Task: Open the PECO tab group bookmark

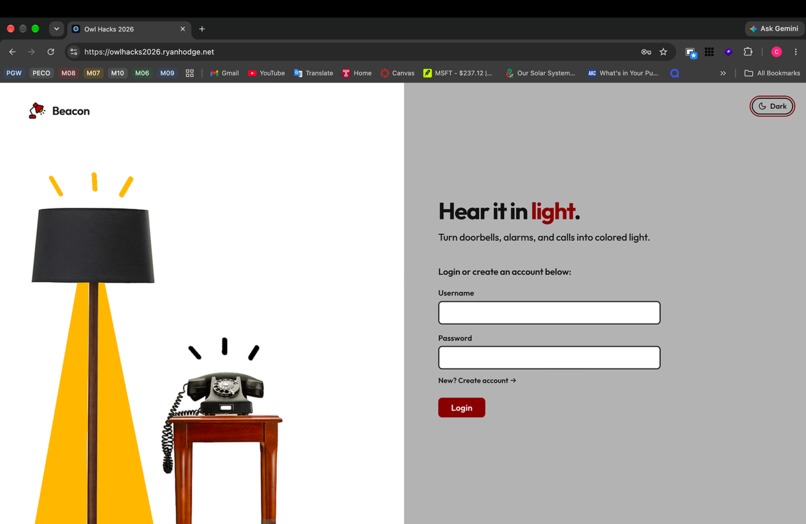Action: point(41,73)
